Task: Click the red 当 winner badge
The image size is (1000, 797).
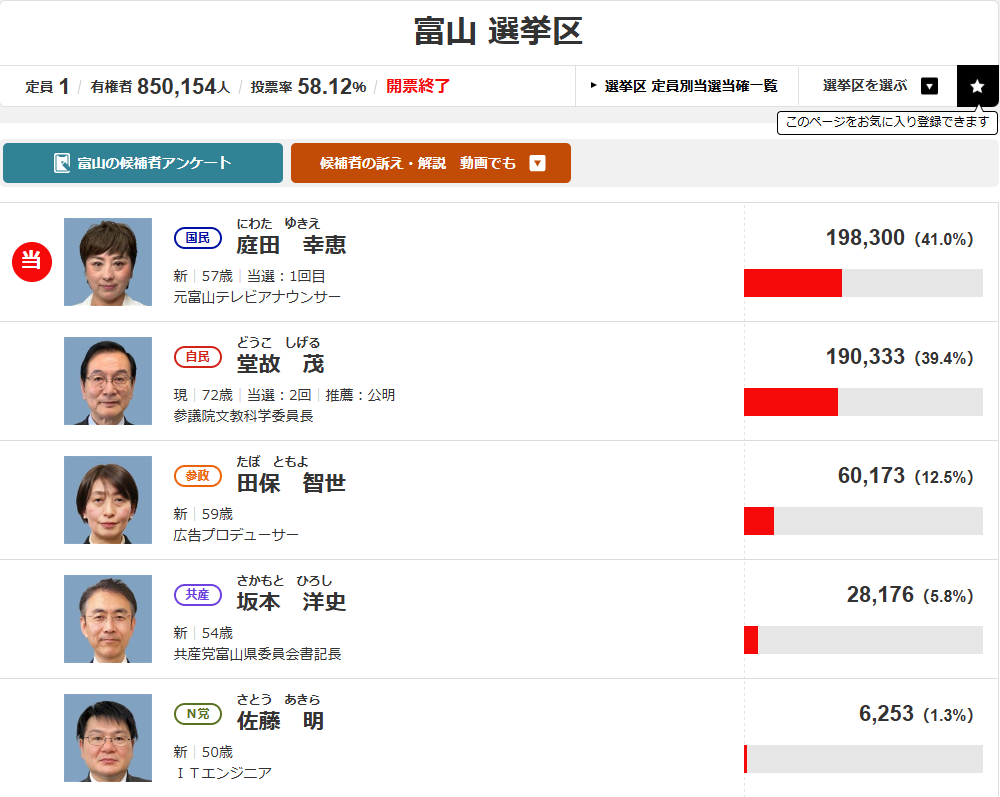Action: tap(31, 262)
